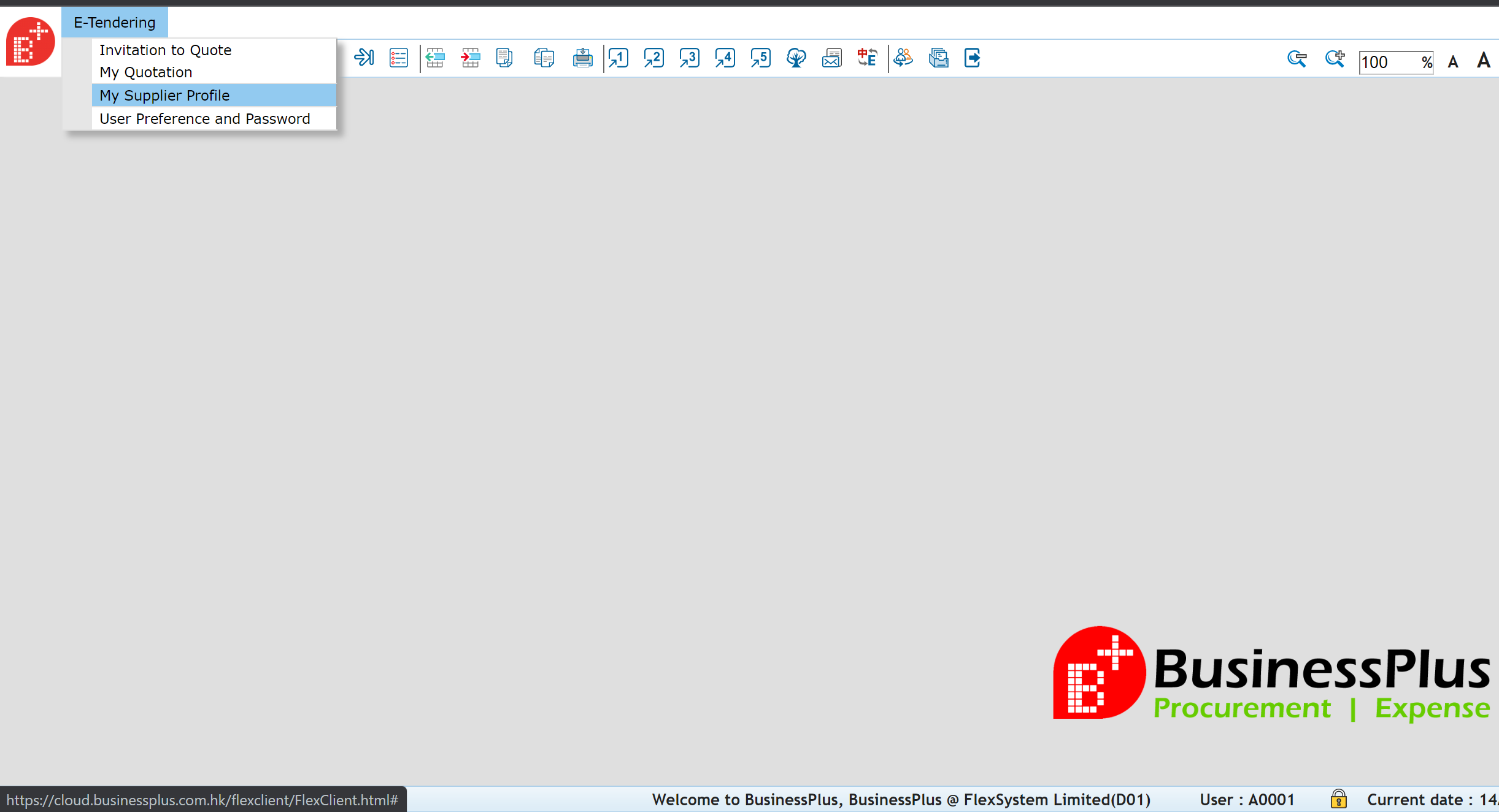Click the User : A0001 status text
The width and height of the screenshot is (1499, 812).
pyautogui.click(x=1247, y=800)
